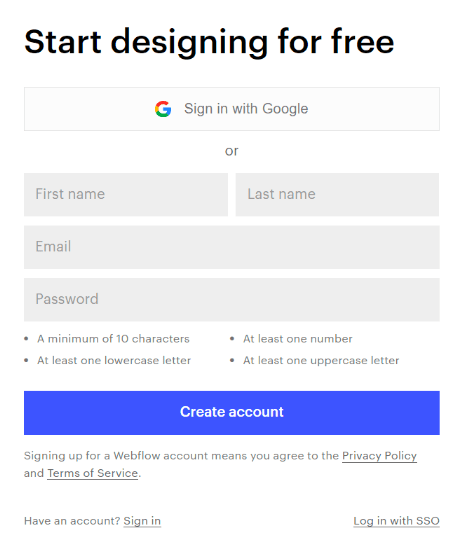Click the blue Create account button
471x545 pixels.
232,413
